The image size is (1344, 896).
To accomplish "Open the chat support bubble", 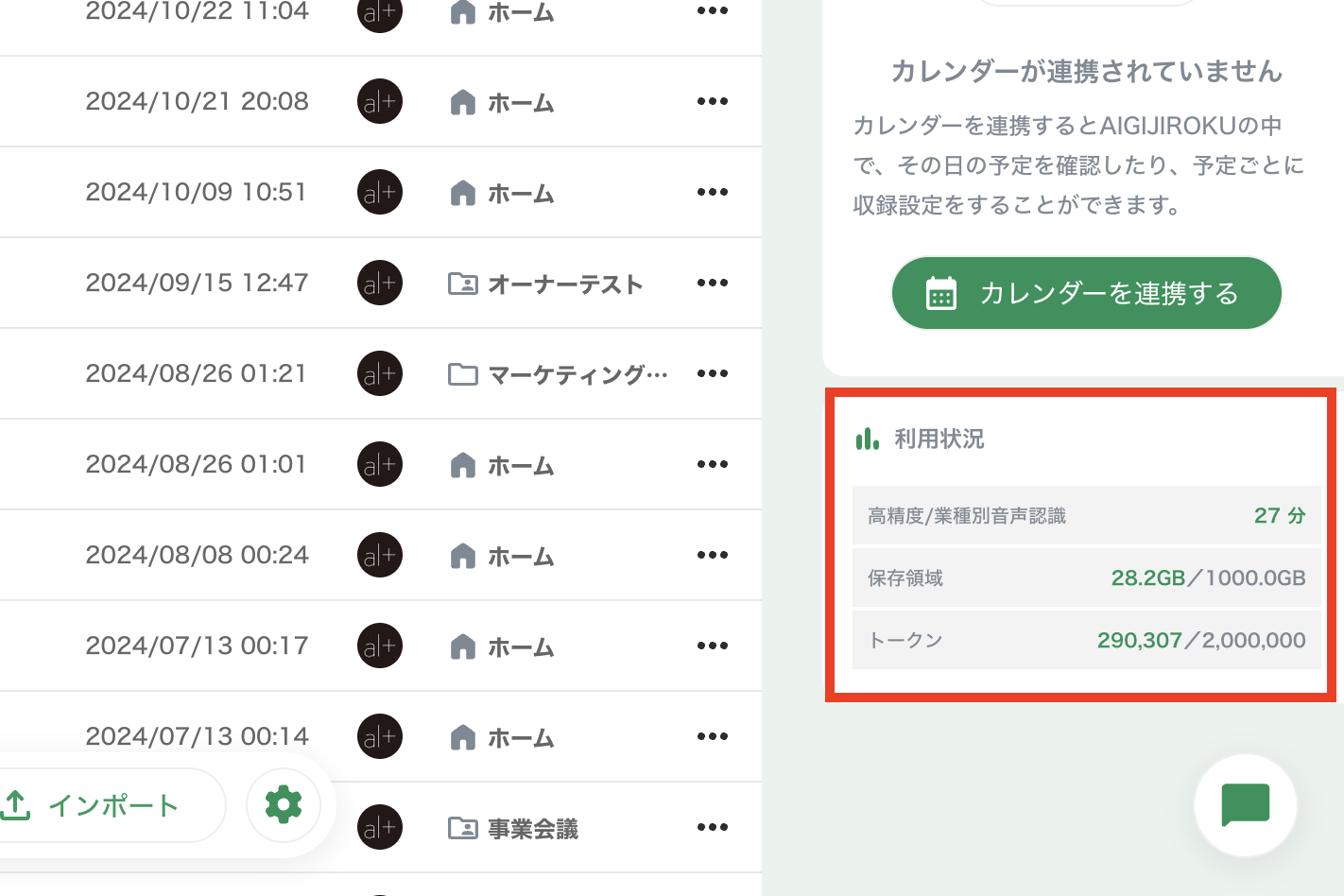I will coord(1246,805).
